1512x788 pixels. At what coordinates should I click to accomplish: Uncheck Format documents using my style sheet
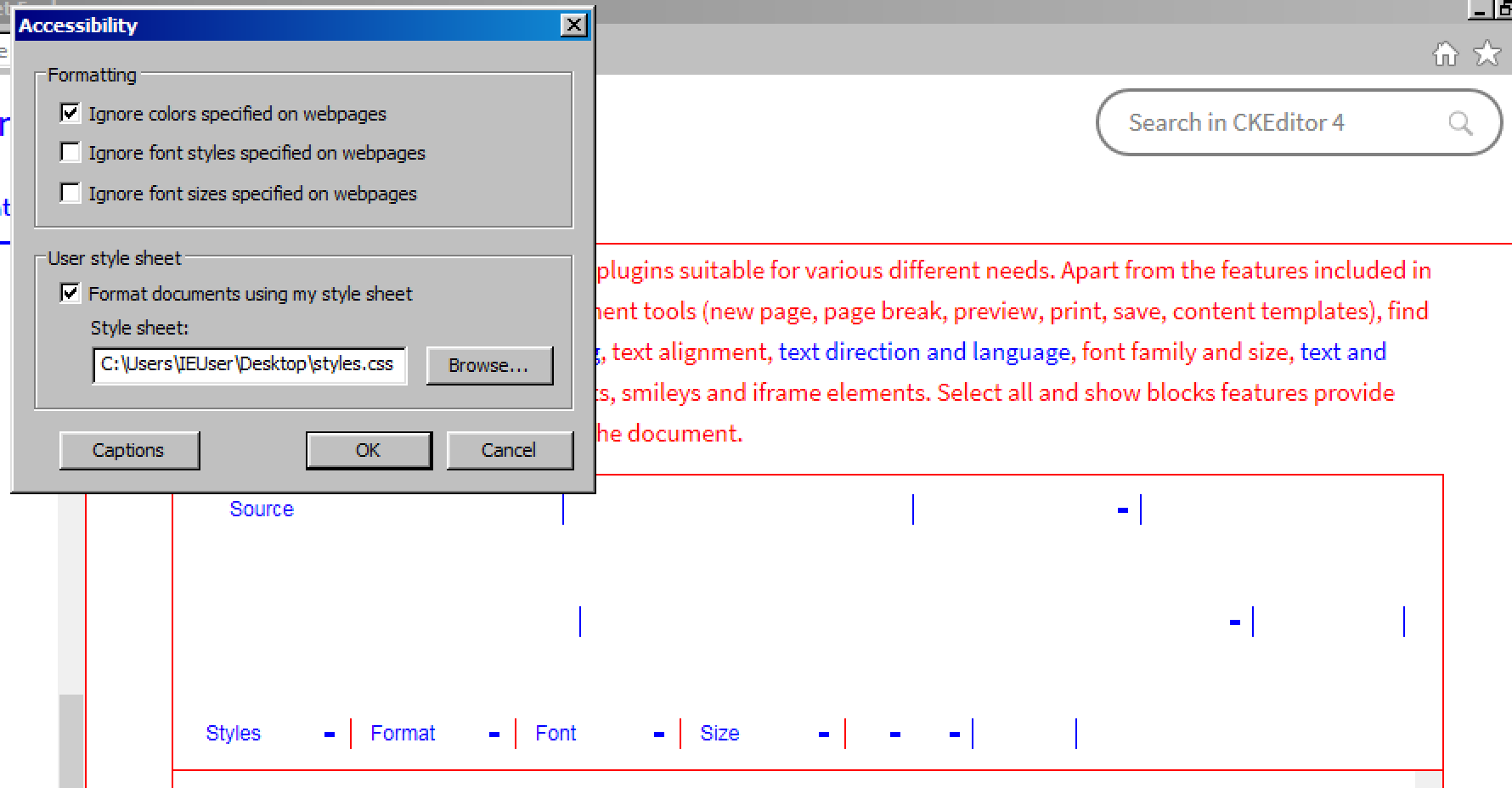coord(68,293)
